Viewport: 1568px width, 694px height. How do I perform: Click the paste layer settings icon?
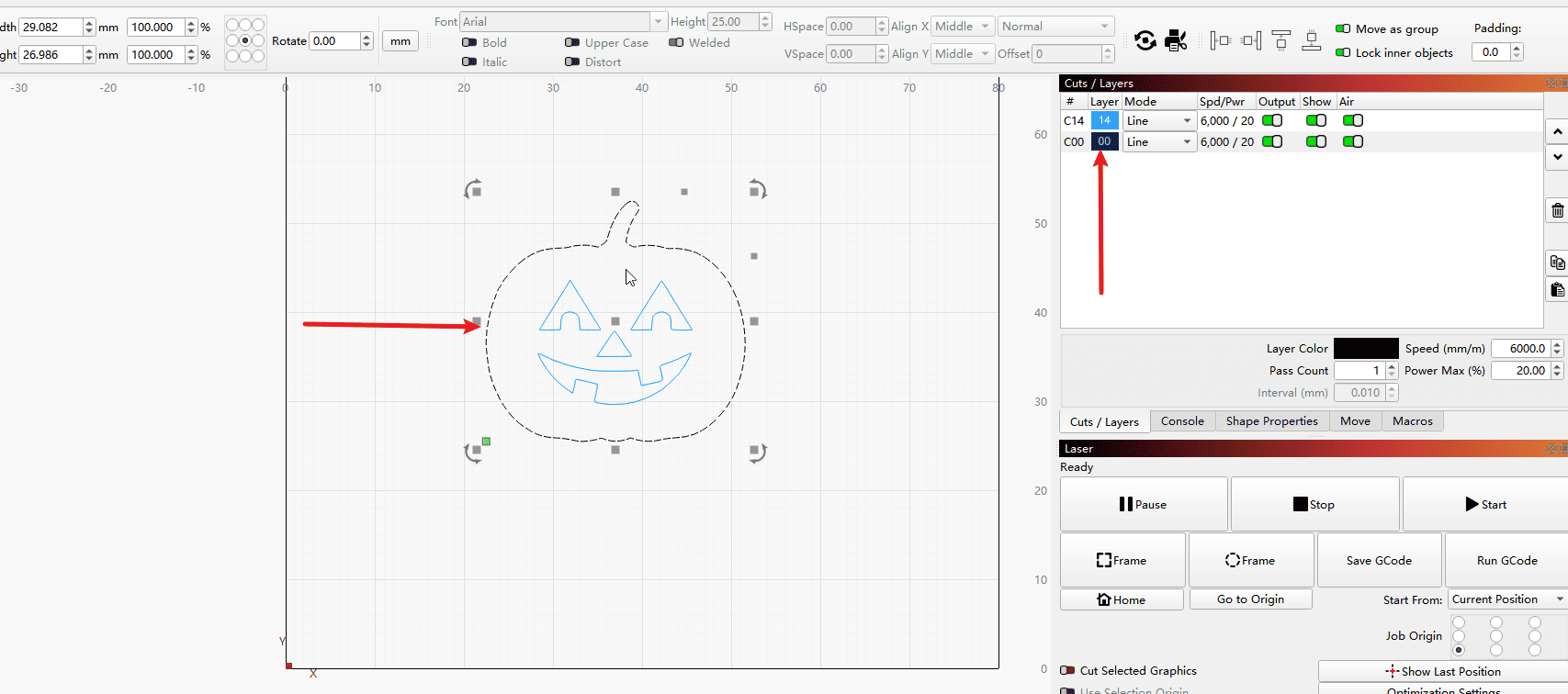tap(1557, 290)
